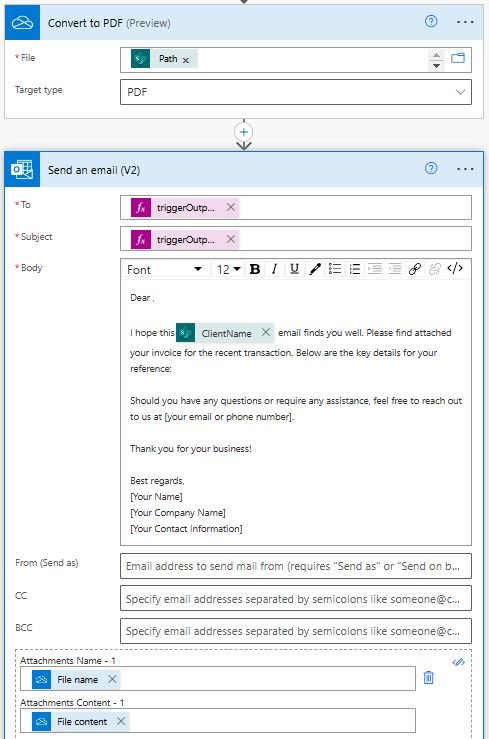Click the Path token in File field
The width and height of the screenshot is (489, 739).
click(x=164, y=59)
